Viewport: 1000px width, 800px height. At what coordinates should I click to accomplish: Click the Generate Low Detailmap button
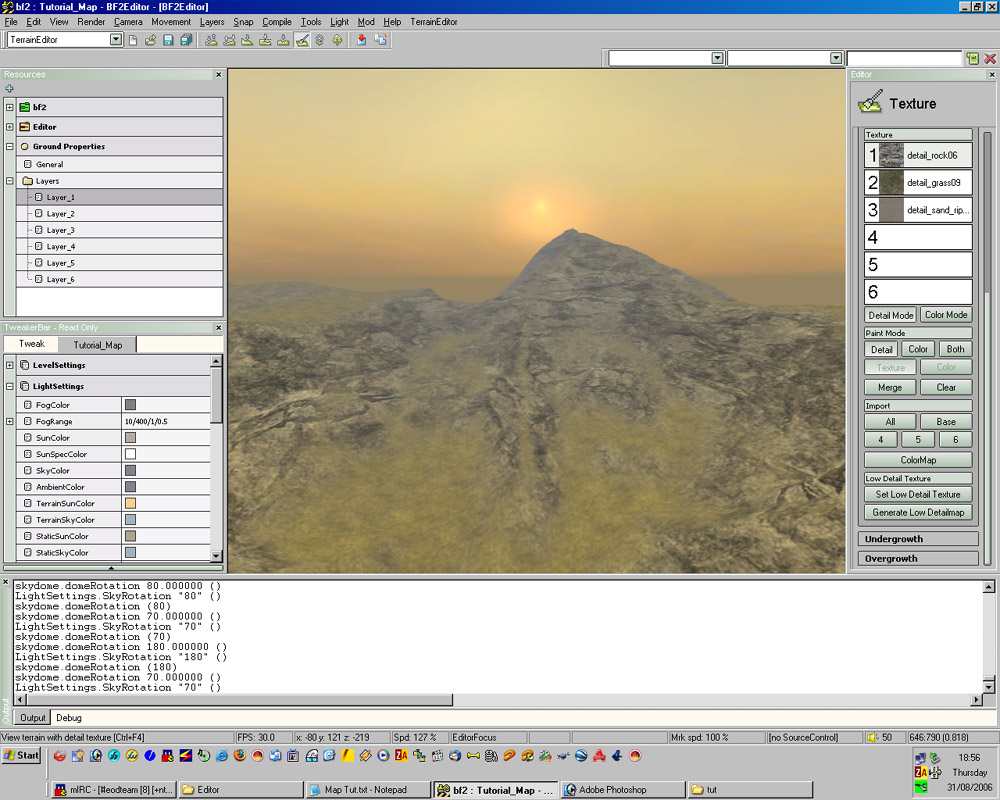coord(918,512)
